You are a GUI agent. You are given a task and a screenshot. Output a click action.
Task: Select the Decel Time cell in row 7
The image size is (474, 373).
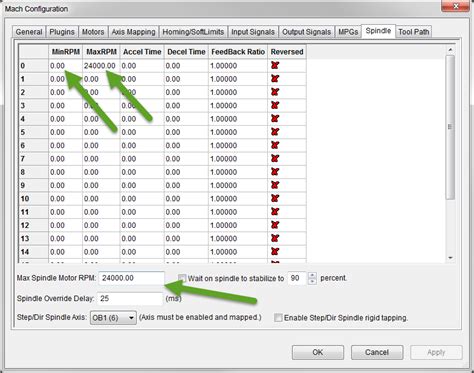point(186,159)
